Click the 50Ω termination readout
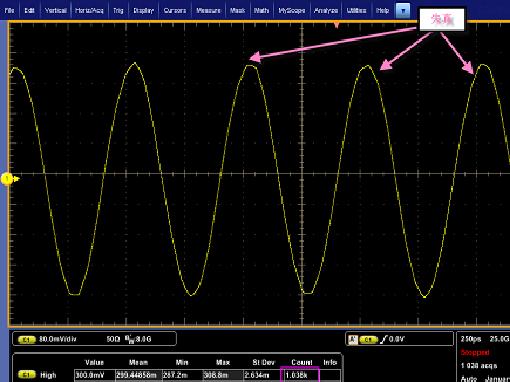 [113, 339]
